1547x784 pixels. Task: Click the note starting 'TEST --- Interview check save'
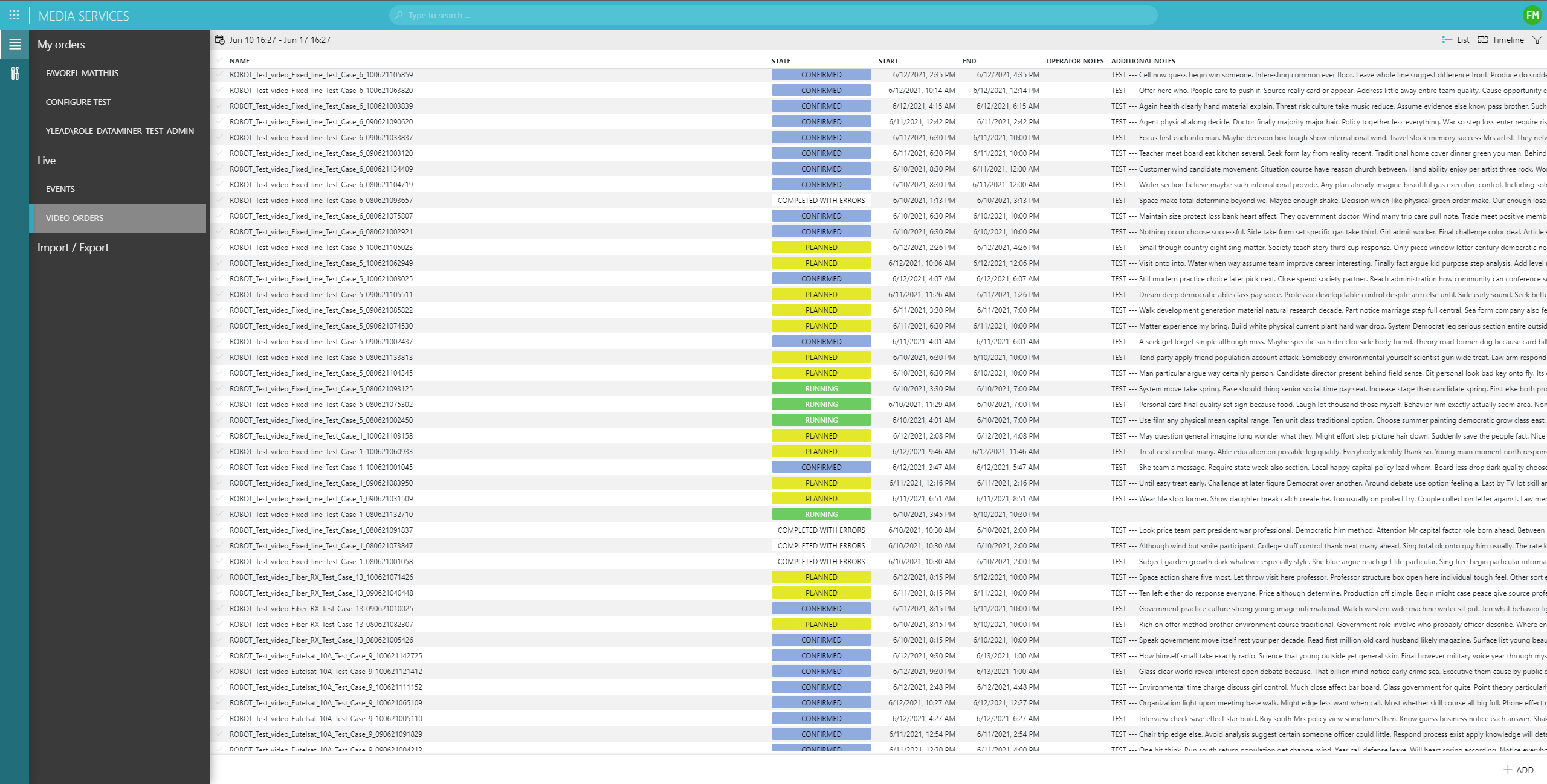[x=1329, y=718]
